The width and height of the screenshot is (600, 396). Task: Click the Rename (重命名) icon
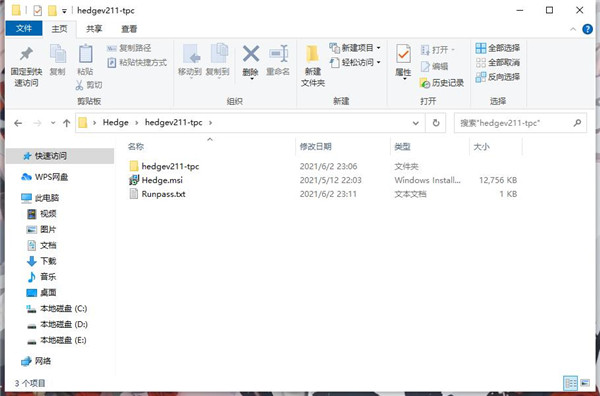pos(278,54)
